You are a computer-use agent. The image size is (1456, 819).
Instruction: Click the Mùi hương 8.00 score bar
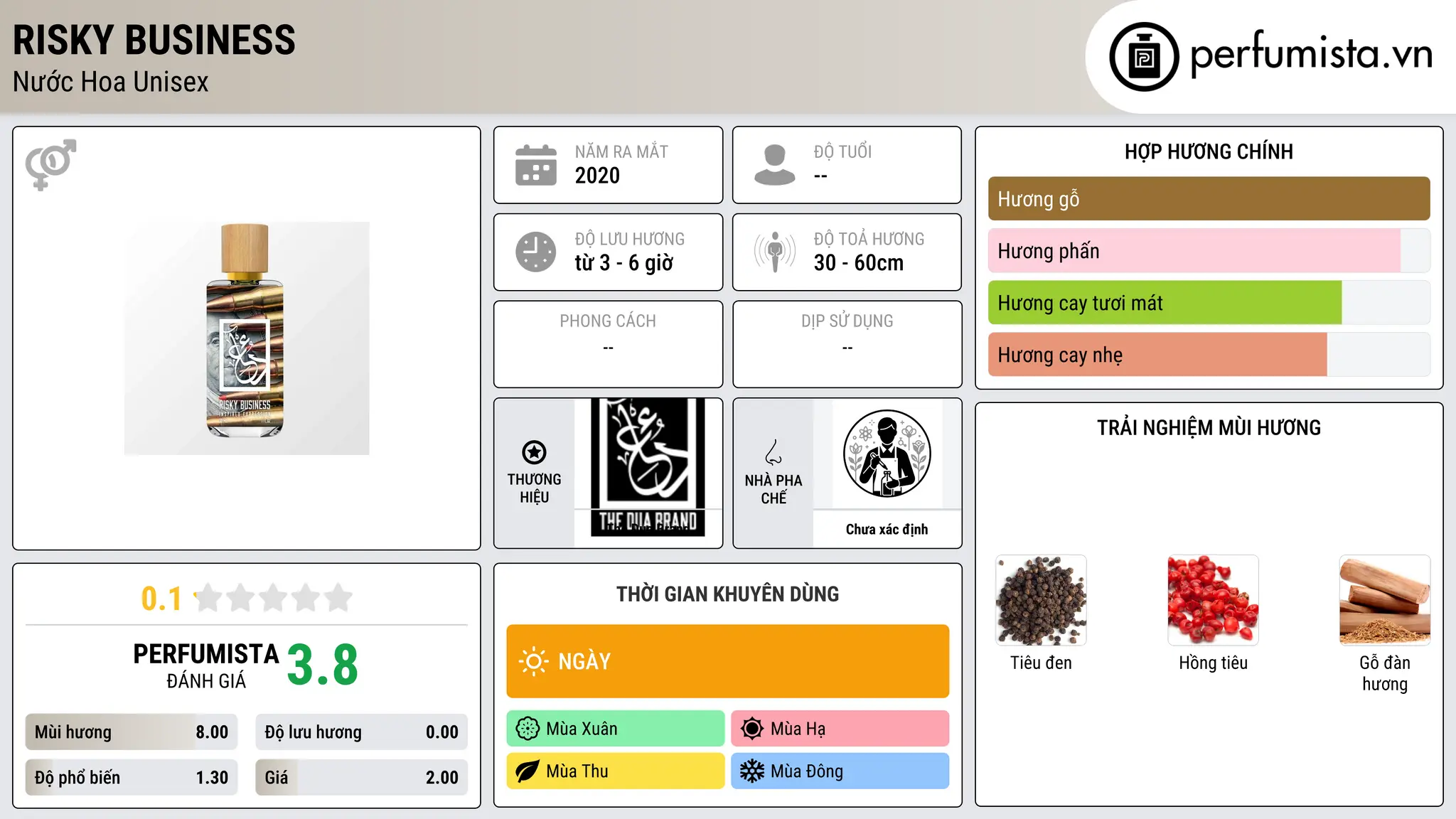pyautogui.click(x=132, y=732)
